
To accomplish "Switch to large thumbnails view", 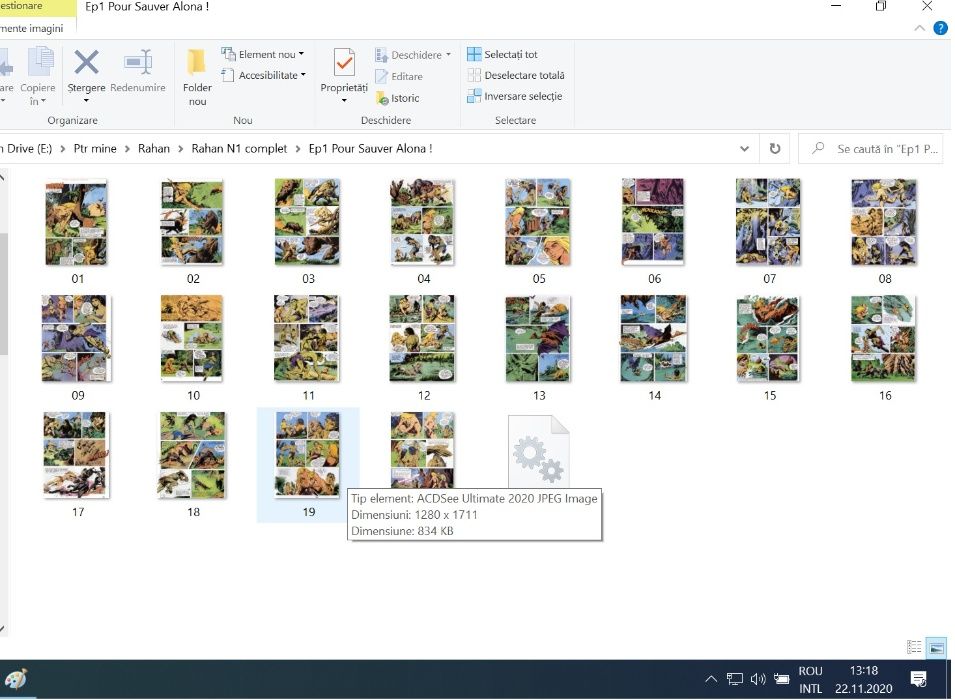I will 936,647.
